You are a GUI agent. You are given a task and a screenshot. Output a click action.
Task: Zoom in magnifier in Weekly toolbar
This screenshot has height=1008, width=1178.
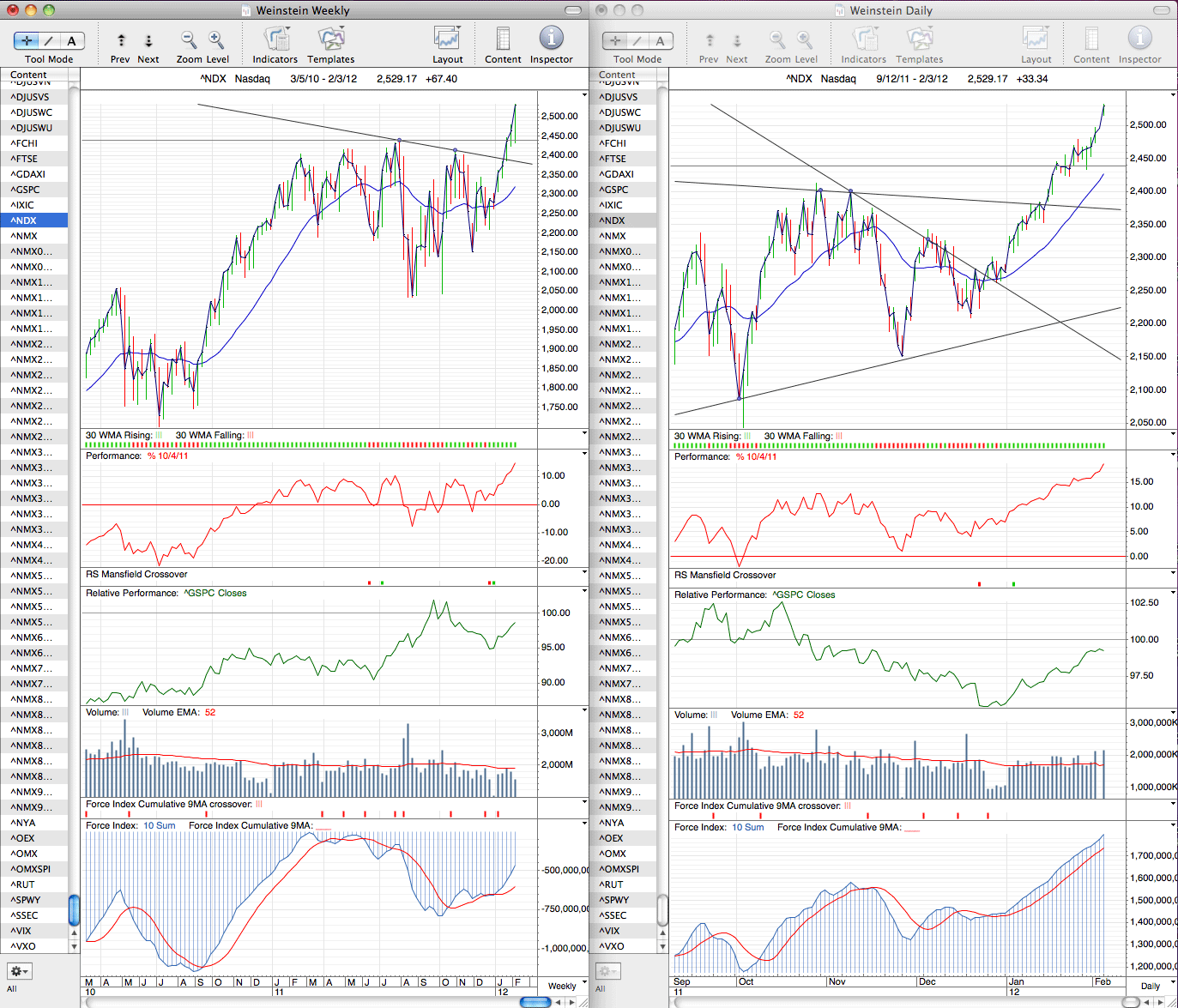point(216,39)
